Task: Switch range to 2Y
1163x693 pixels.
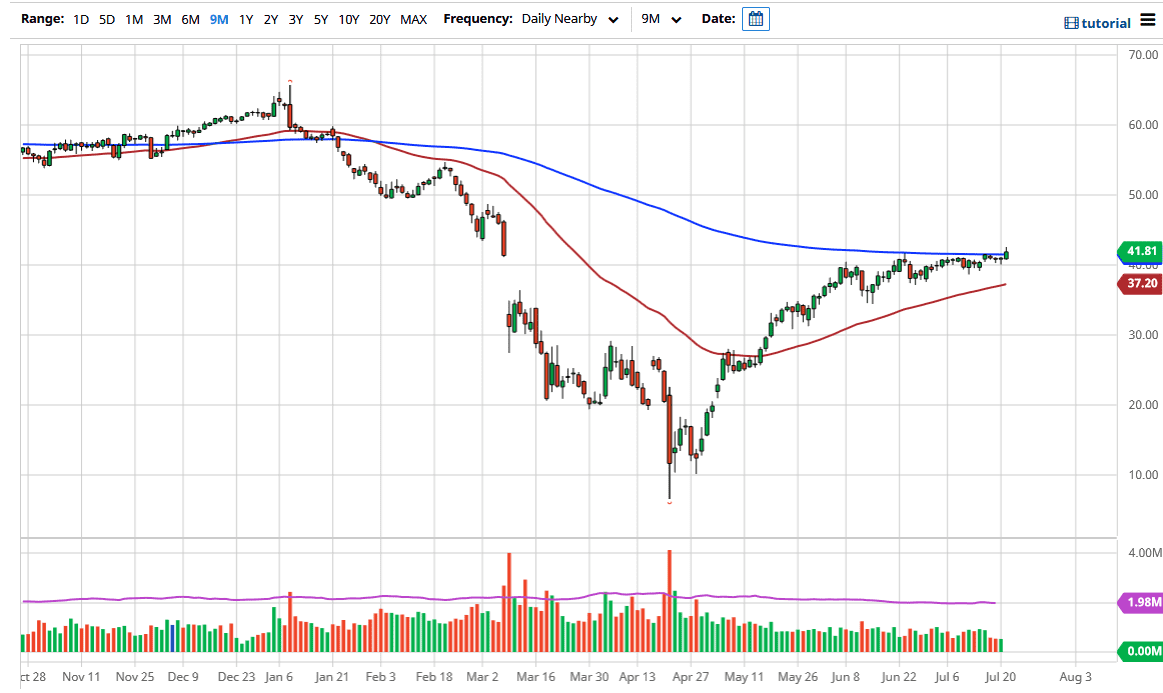Action: pyautogui.click(x=271, y=19)
